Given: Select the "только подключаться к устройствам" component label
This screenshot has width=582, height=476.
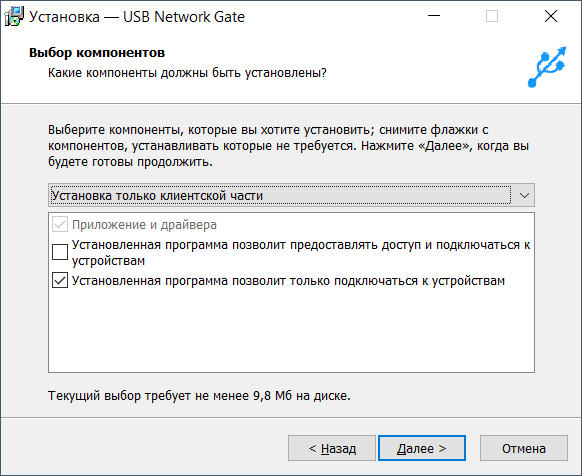Looking at the screenshot, I should coord(288,281).
